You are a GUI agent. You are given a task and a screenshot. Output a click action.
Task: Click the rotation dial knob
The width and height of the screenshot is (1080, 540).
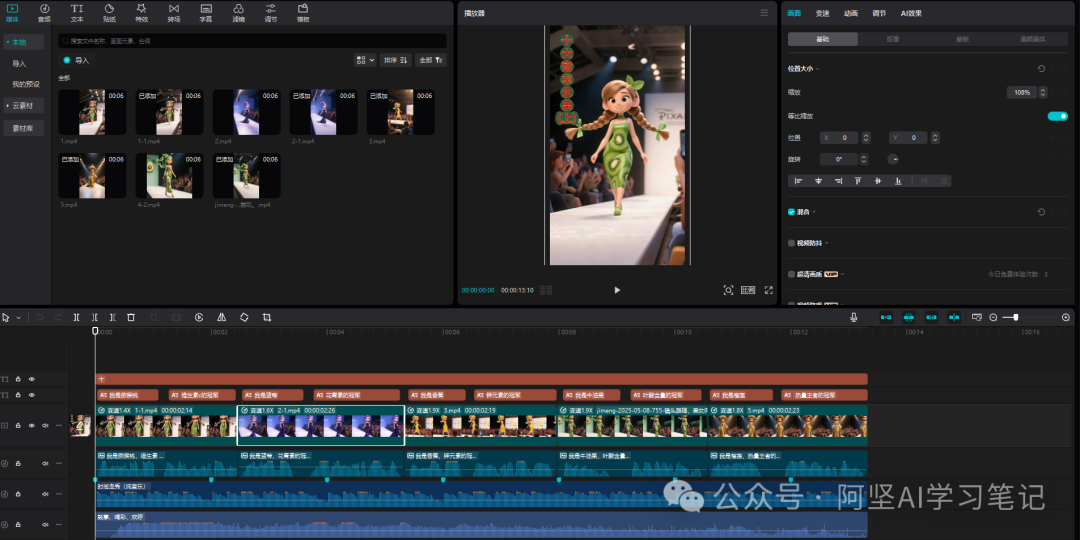click(x=893, y=159)
